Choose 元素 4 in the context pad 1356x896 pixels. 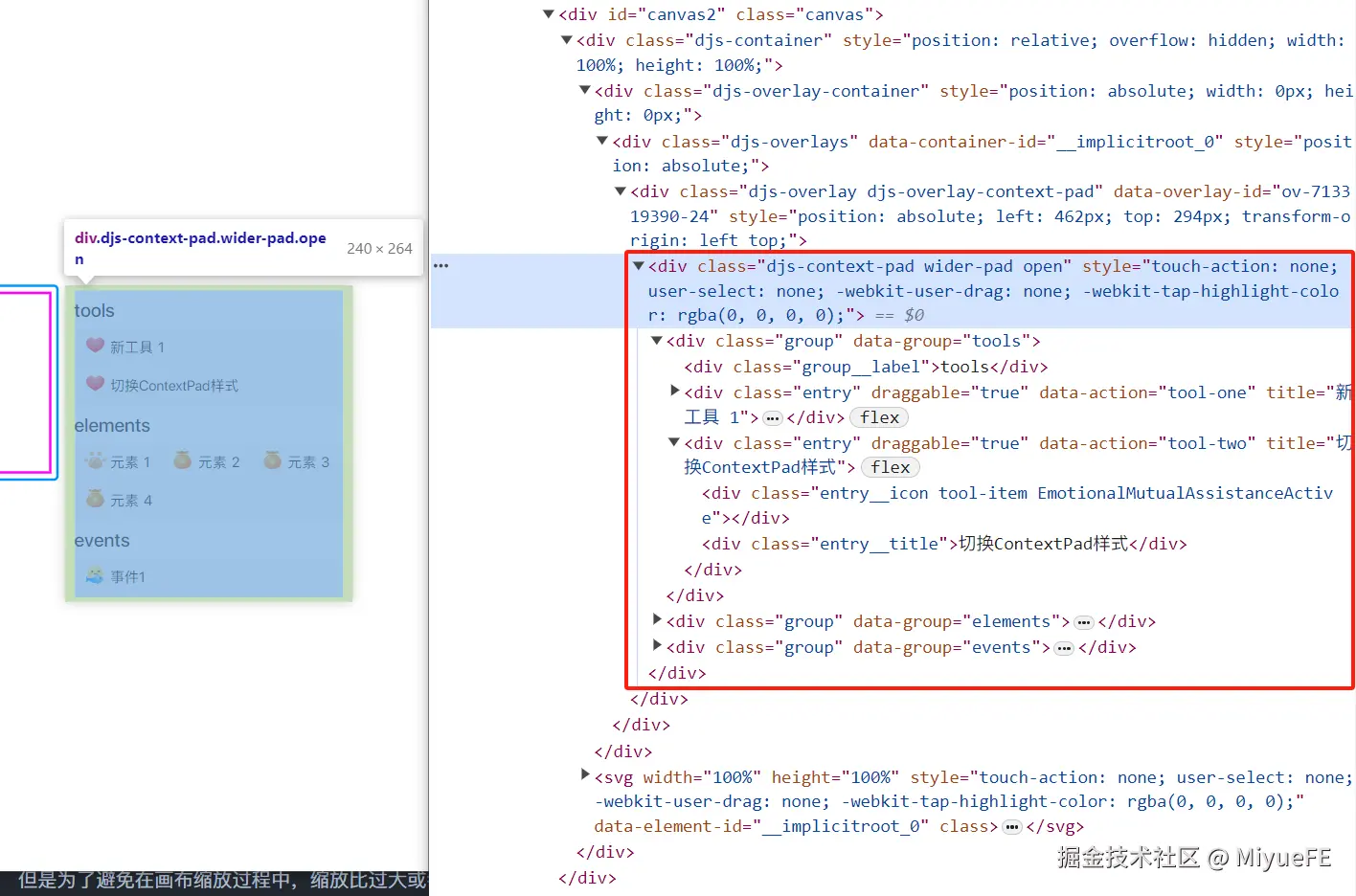tap(119, 500)
